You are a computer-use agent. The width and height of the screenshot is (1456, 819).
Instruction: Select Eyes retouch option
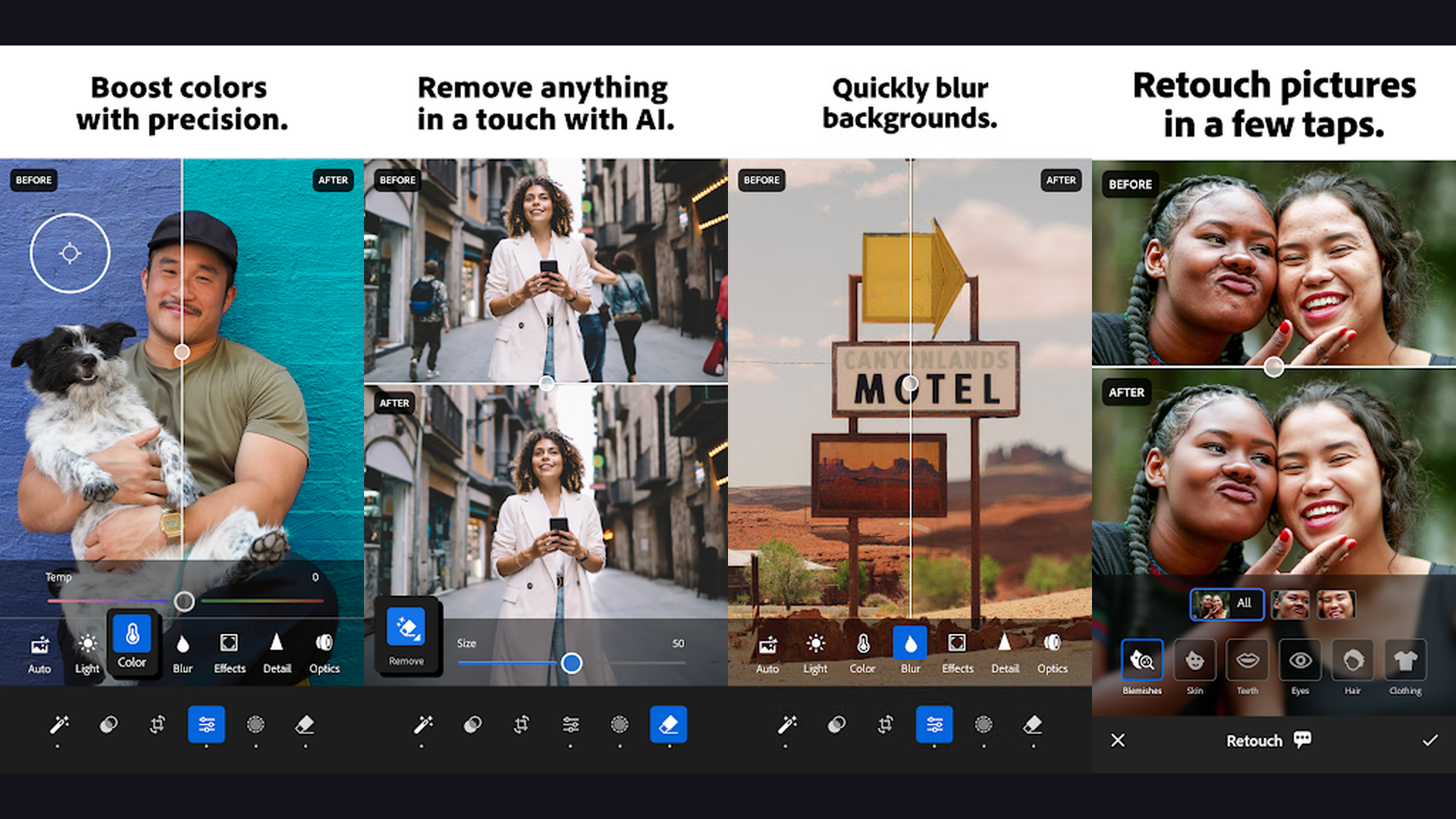(1300, 667)
